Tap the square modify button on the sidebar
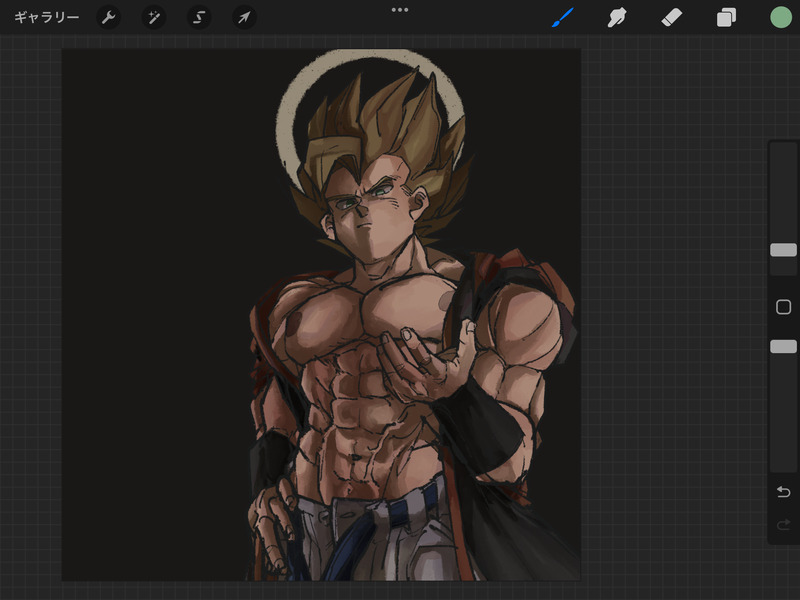Image resolution: width=800 pixels, height=600 pixels. click(783, 307)
